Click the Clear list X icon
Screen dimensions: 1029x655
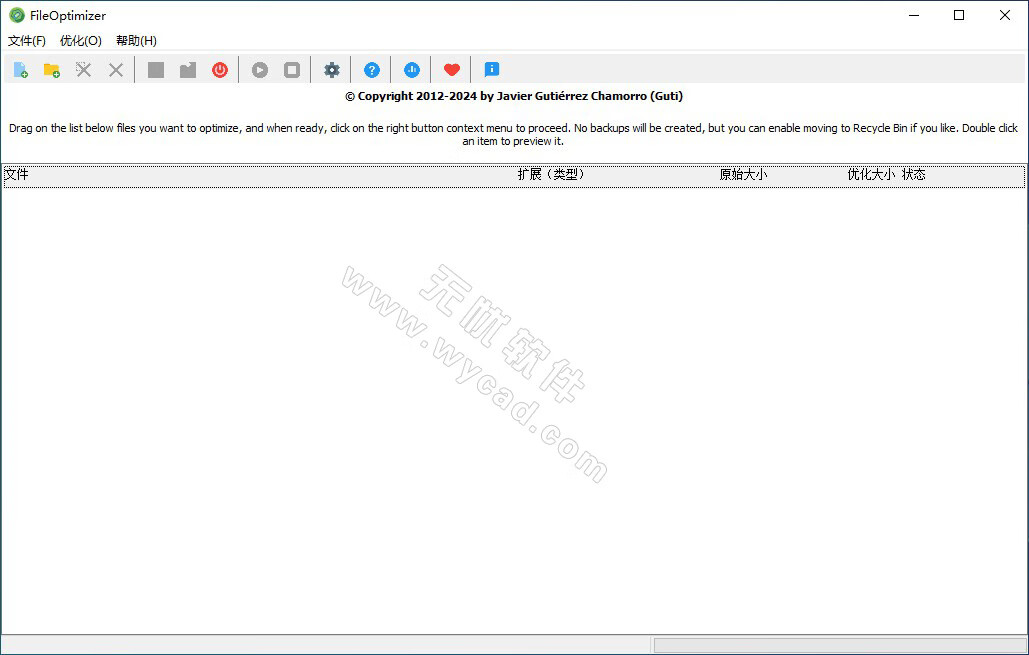pyautogui.click(x=116, y=70)
